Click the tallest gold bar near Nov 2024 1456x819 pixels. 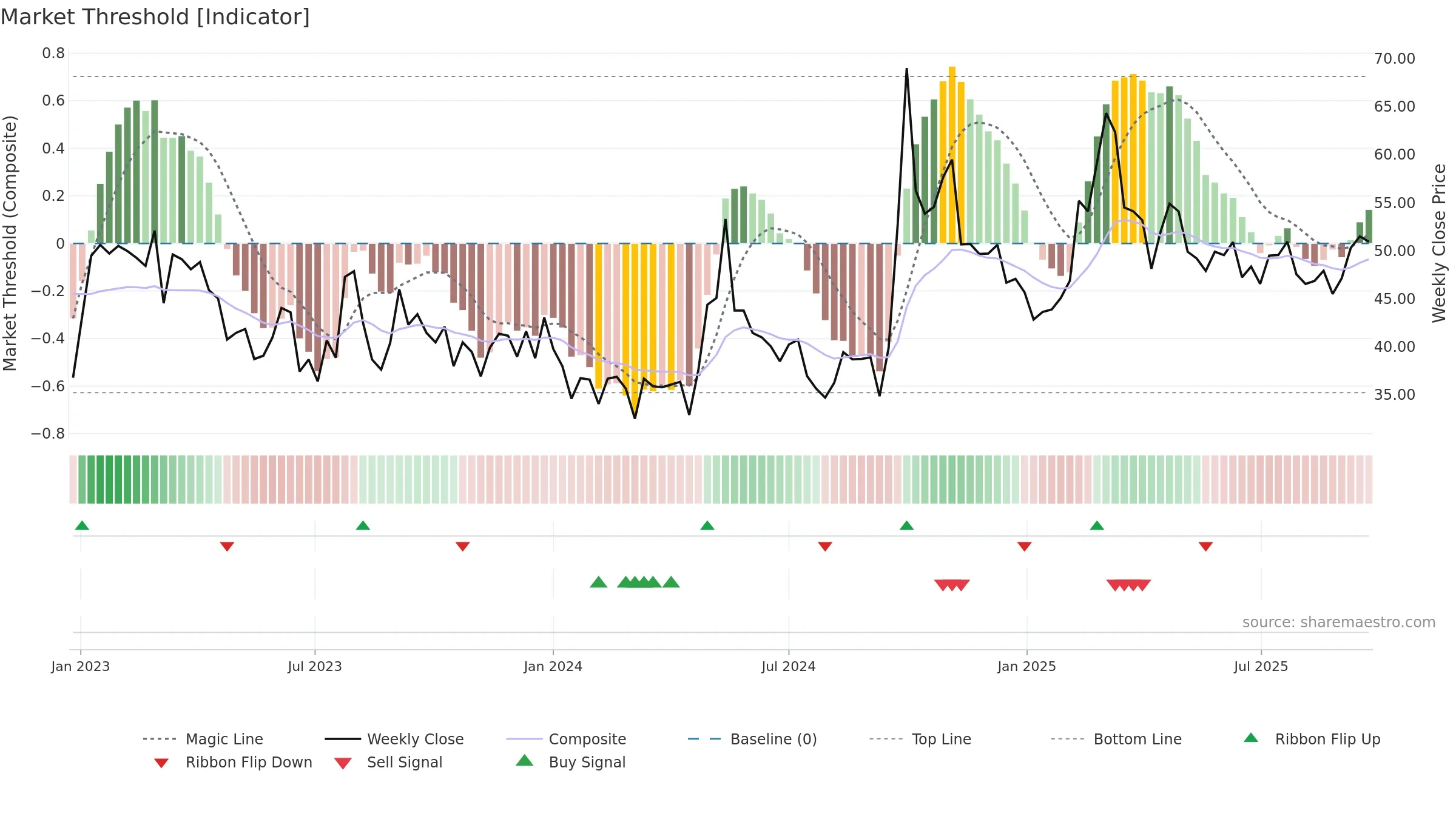pyautogui.click(x=952, y=155)
